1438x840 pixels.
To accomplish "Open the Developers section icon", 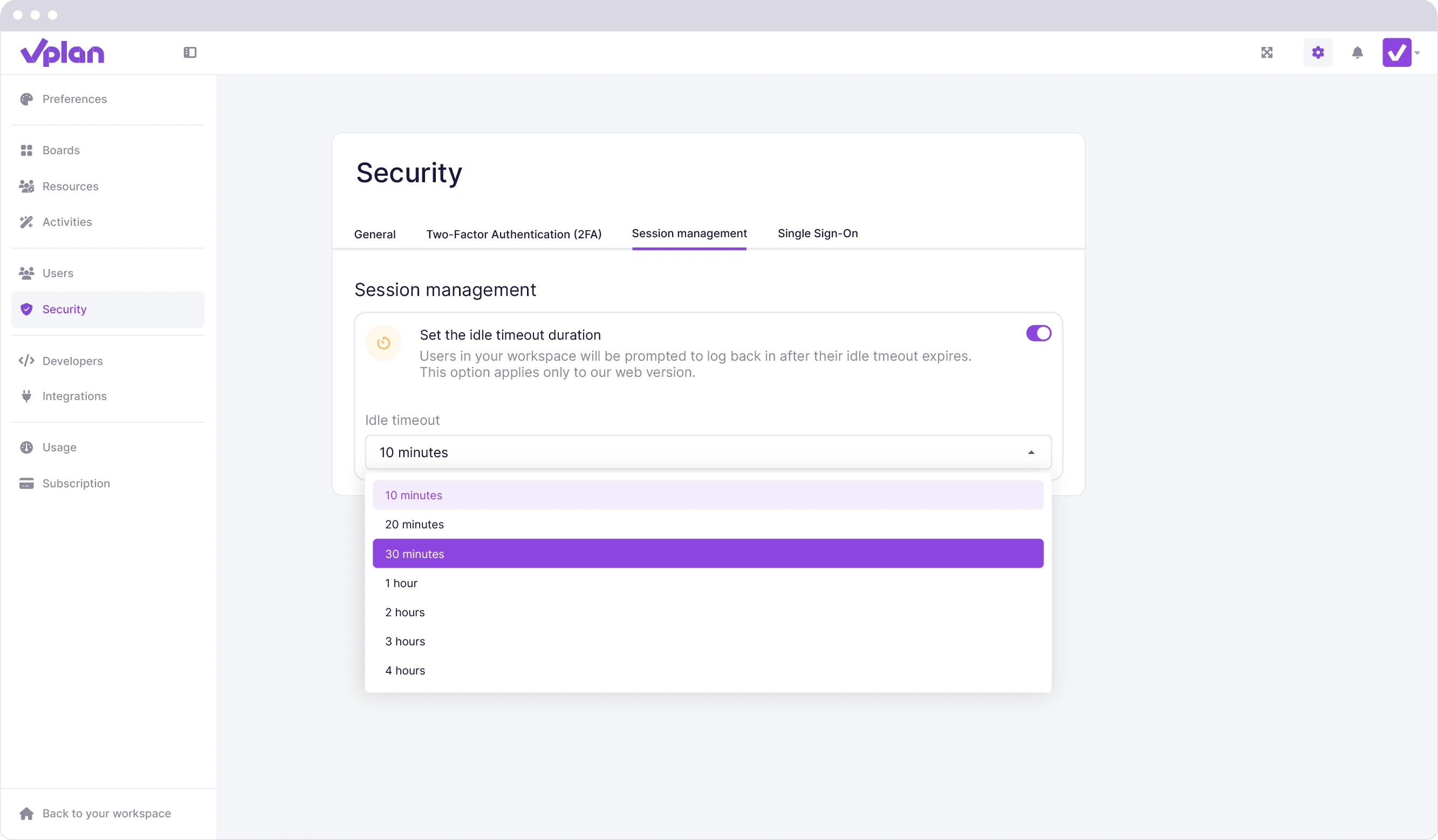I will [26, 360].
